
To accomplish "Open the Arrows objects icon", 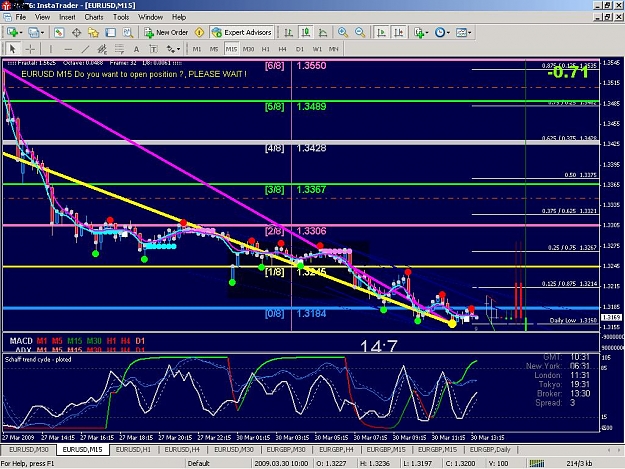I will (171, 49).
